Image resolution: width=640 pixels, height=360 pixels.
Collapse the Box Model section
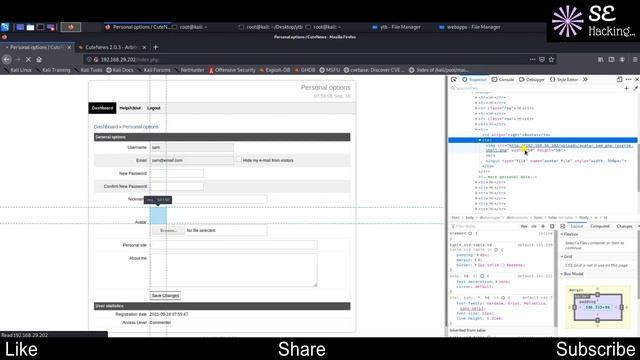coord(562,274)
